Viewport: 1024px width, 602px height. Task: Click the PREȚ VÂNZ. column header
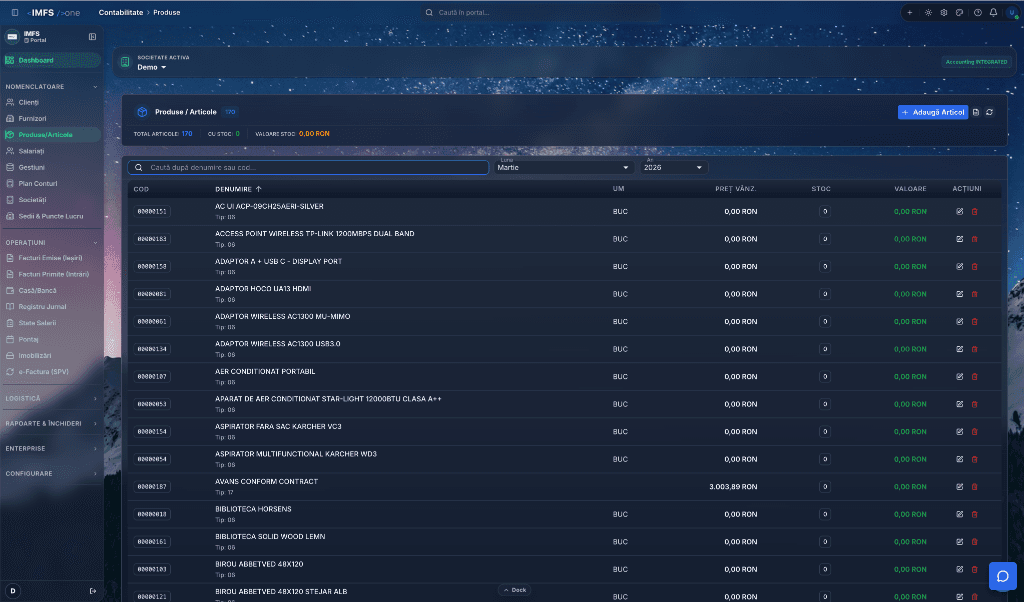(x=735, y=189)
